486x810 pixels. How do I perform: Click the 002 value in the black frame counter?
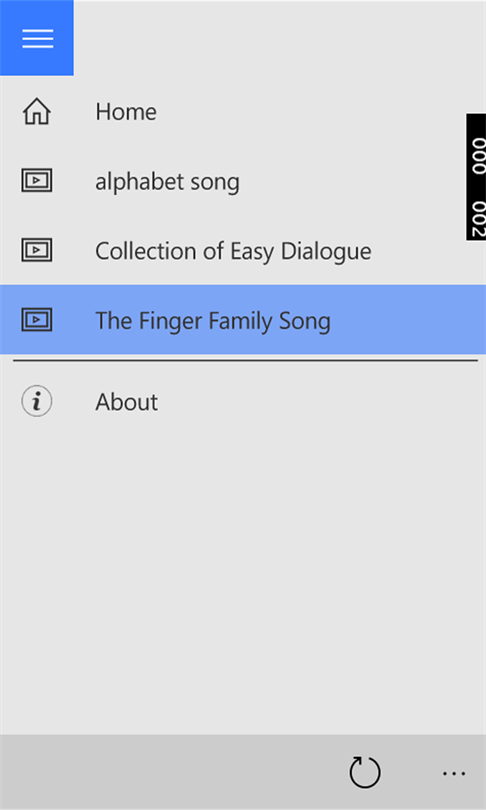pos(478,218)
